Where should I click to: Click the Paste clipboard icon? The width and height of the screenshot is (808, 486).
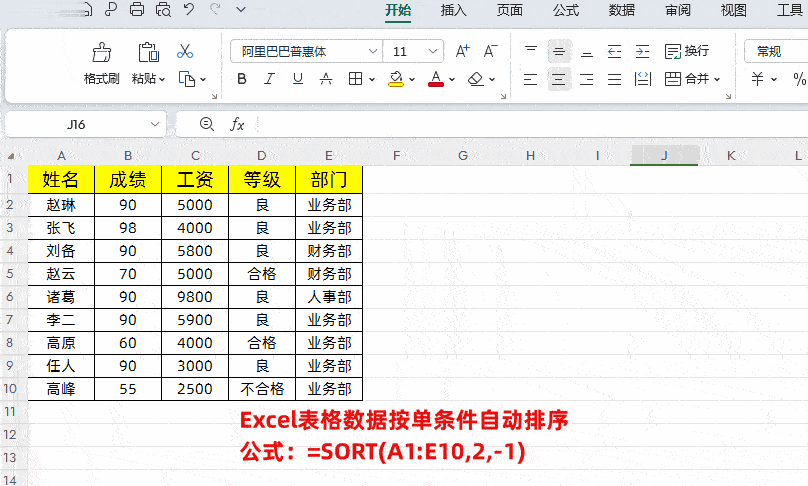pyautogui.click(x=148, y=52)
